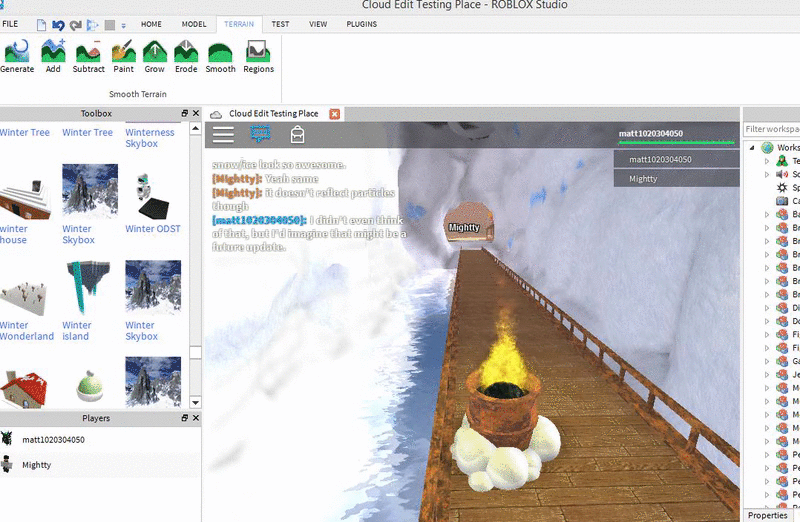
Task: Open the FILE menu
Action: point(10,24)
